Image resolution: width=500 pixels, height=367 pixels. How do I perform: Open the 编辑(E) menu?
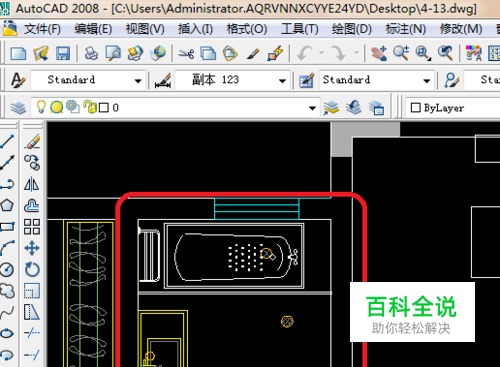pyautogui.click(x=93, y=29)
